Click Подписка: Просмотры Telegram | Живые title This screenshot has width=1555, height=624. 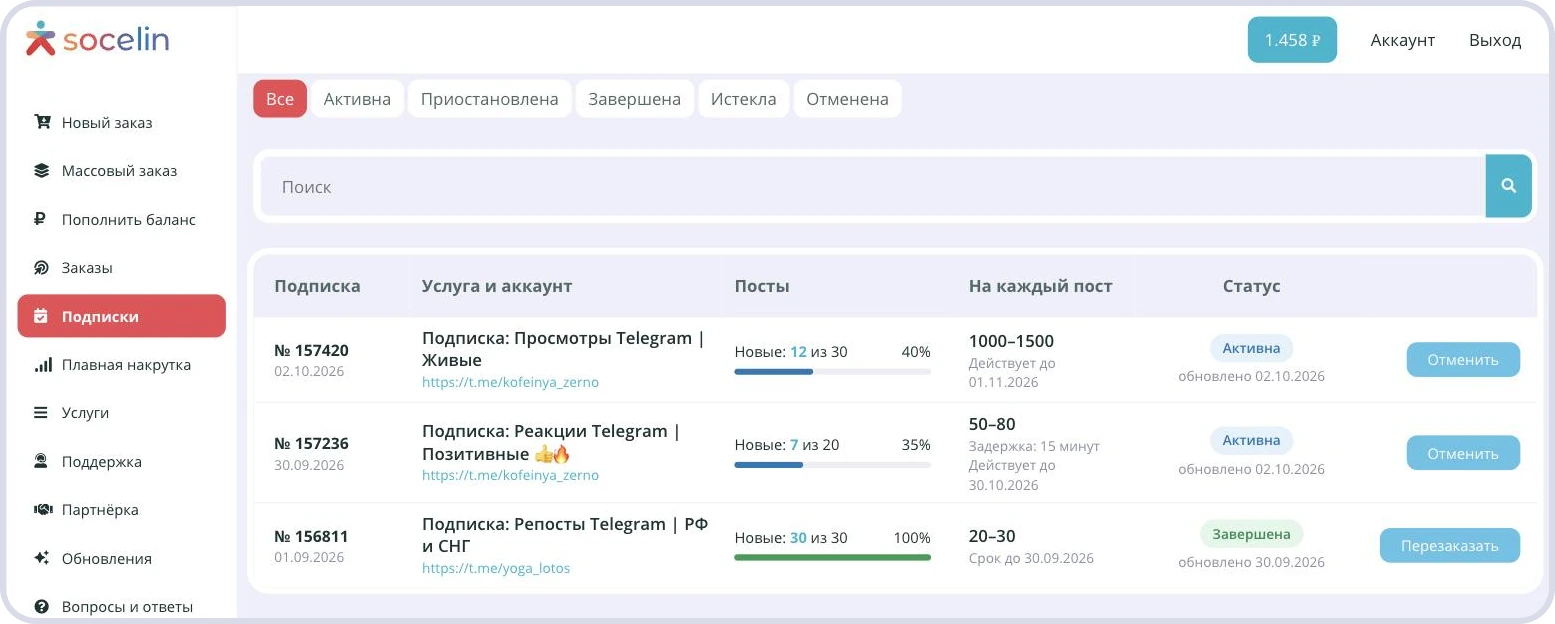coord(563,349)
